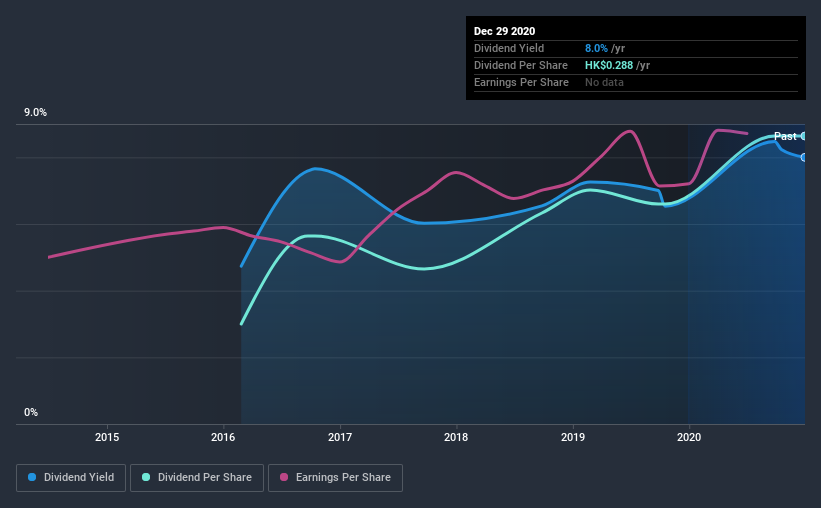Click the 9.0% y-axis label
Viewport: 821px width, 508px height.
pos(35,113)
